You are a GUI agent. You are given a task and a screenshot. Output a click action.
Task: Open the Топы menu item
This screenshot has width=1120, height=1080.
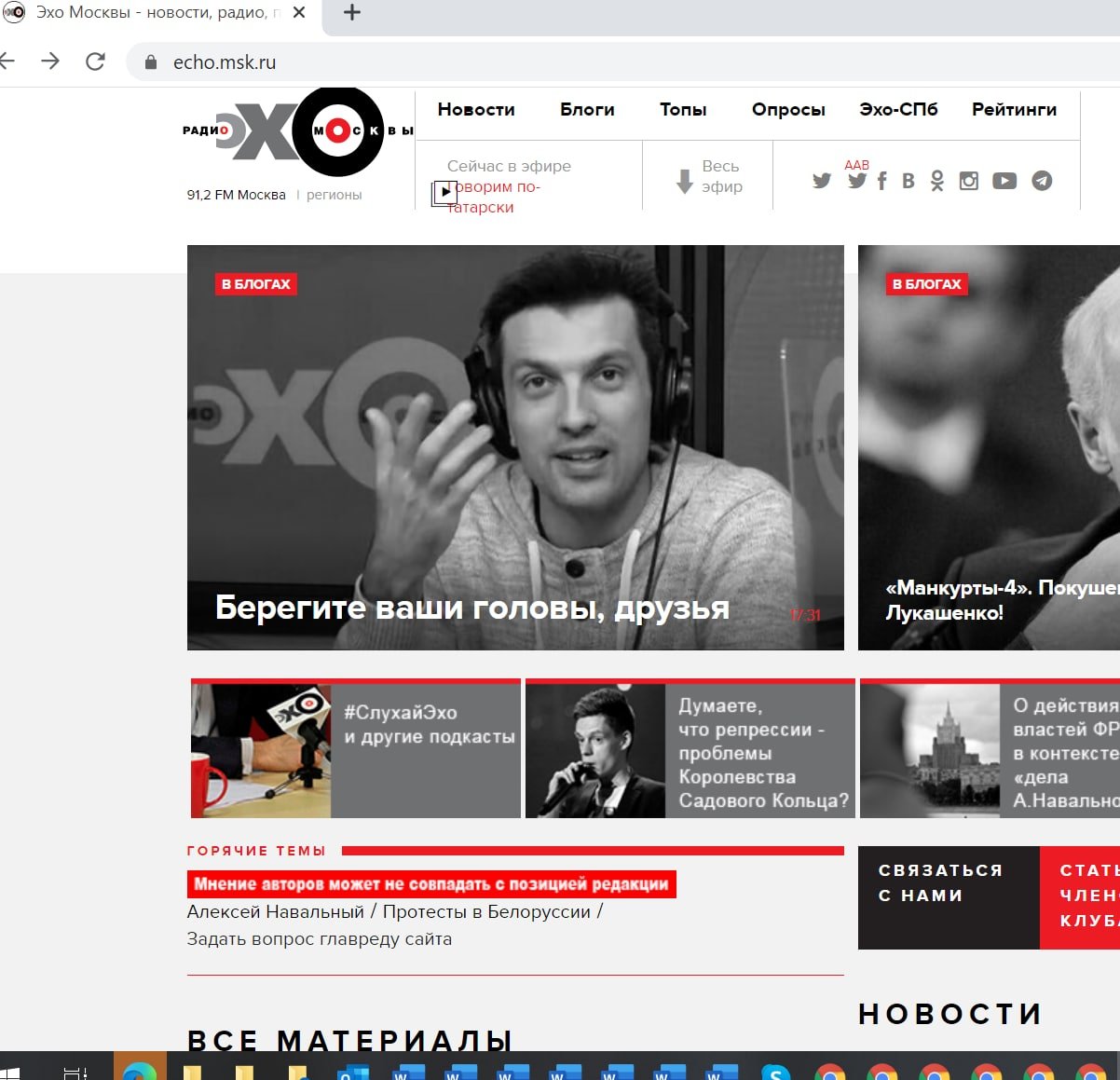coord(683,109)
